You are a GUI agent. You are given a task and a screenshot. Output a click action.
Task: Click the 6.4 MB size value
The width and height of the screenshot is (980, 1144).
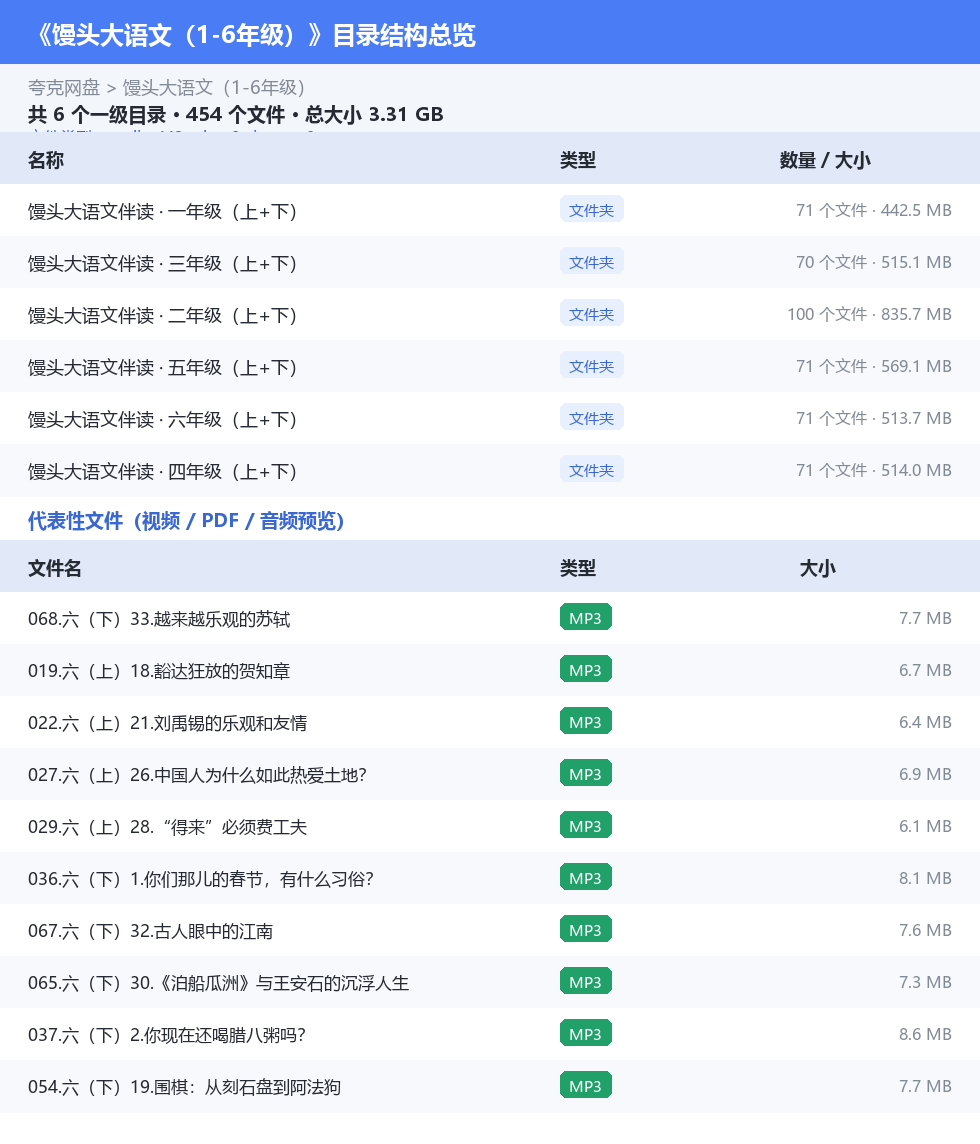click(925, 722)
